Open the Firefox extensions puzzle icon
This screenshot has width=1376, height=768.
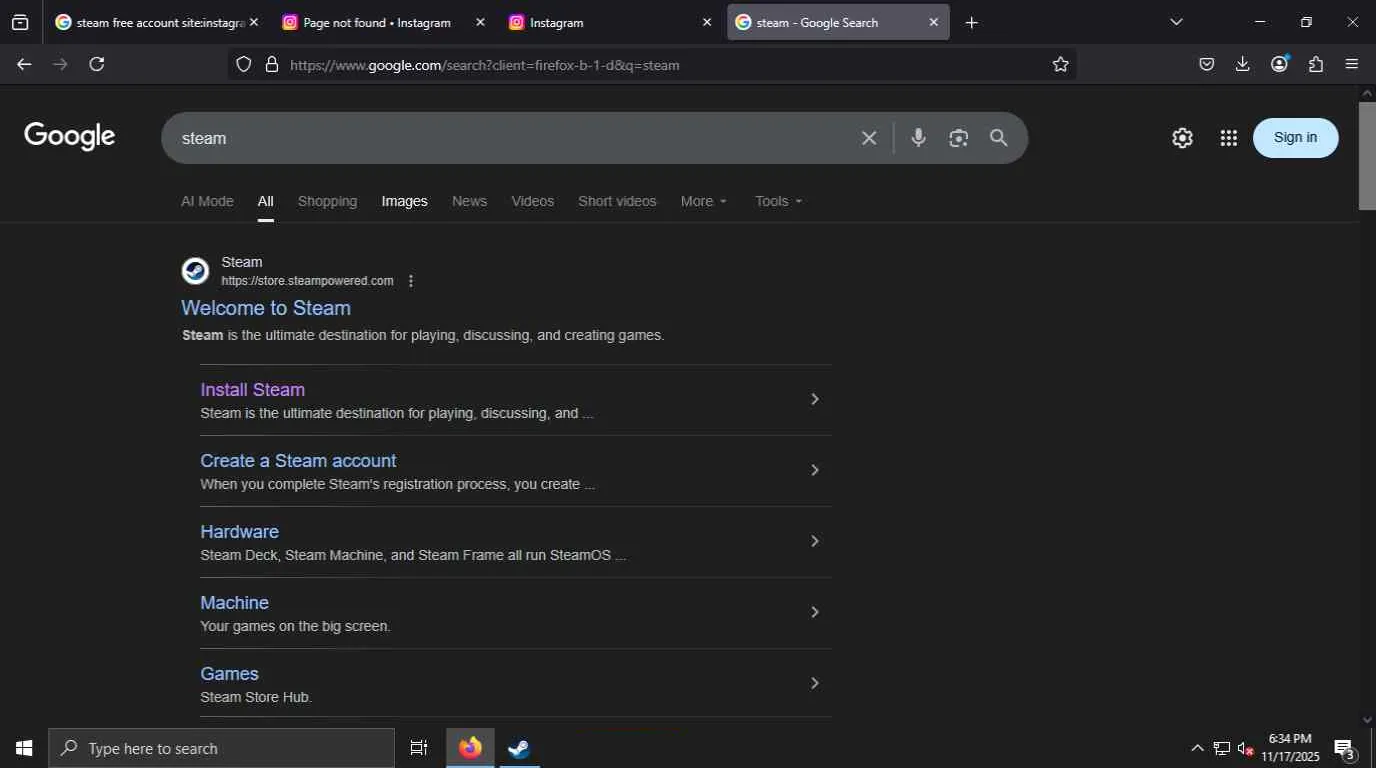1316,64
